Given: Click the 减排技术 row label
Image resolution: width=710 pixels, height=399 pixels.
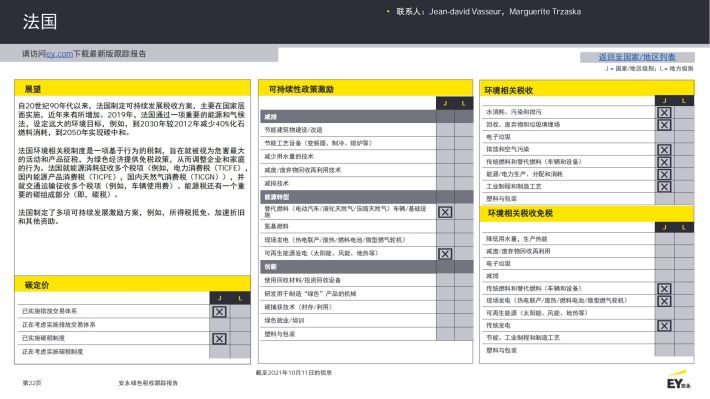Looking at the screenshot, I should pyautogui.click(x=277, y=183).
